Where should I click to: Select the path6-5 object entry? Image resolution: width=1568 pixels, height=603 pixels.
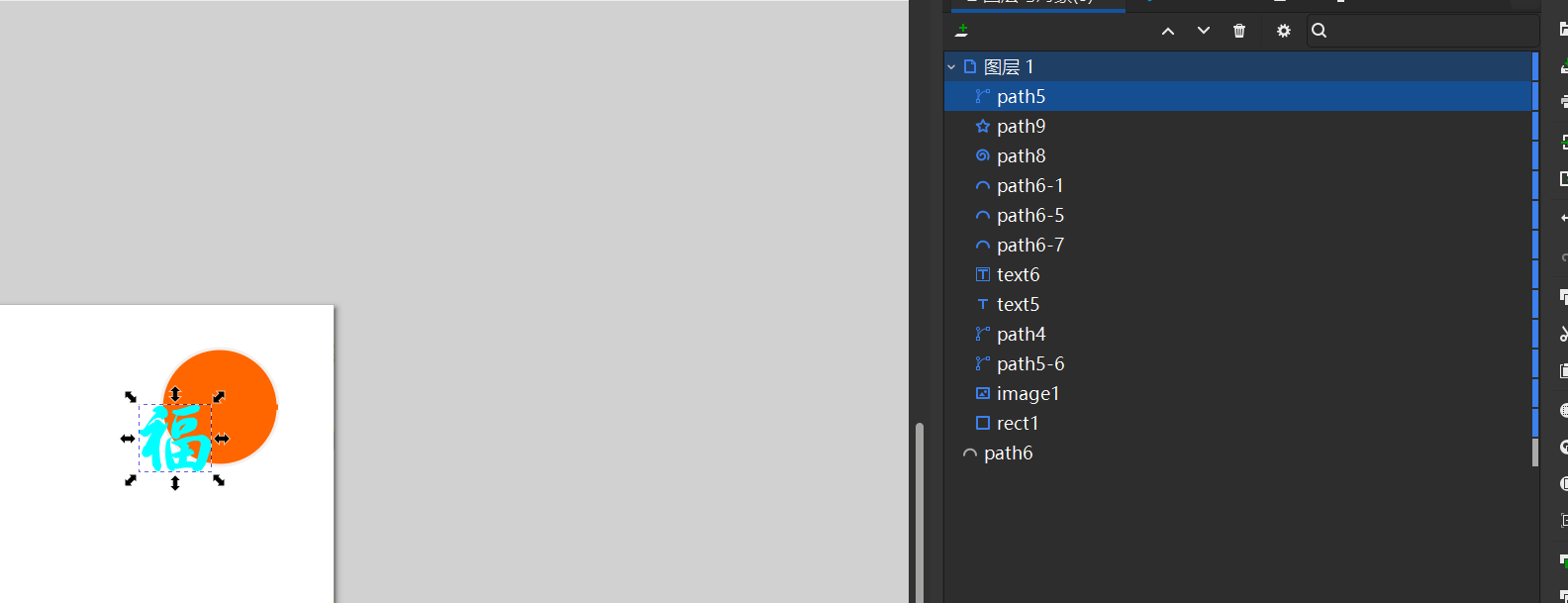tap(1030, 216)
